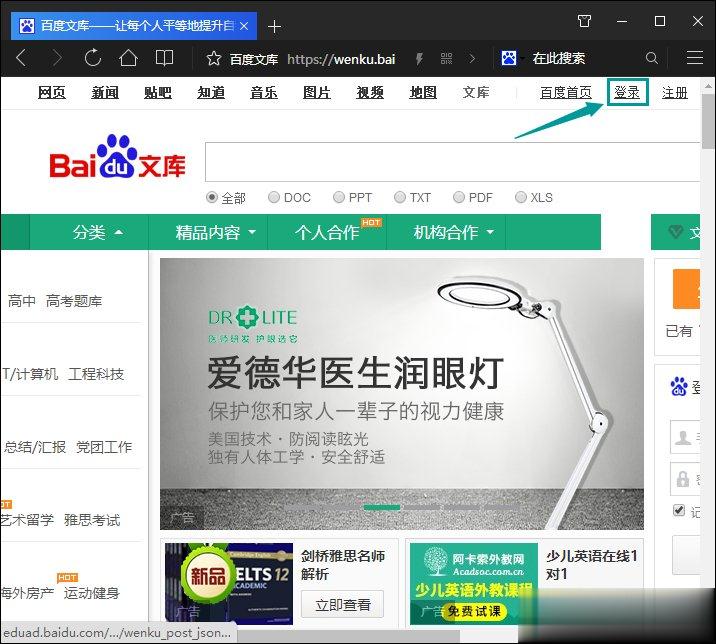Click the magnifier search icon

(652, 58)
